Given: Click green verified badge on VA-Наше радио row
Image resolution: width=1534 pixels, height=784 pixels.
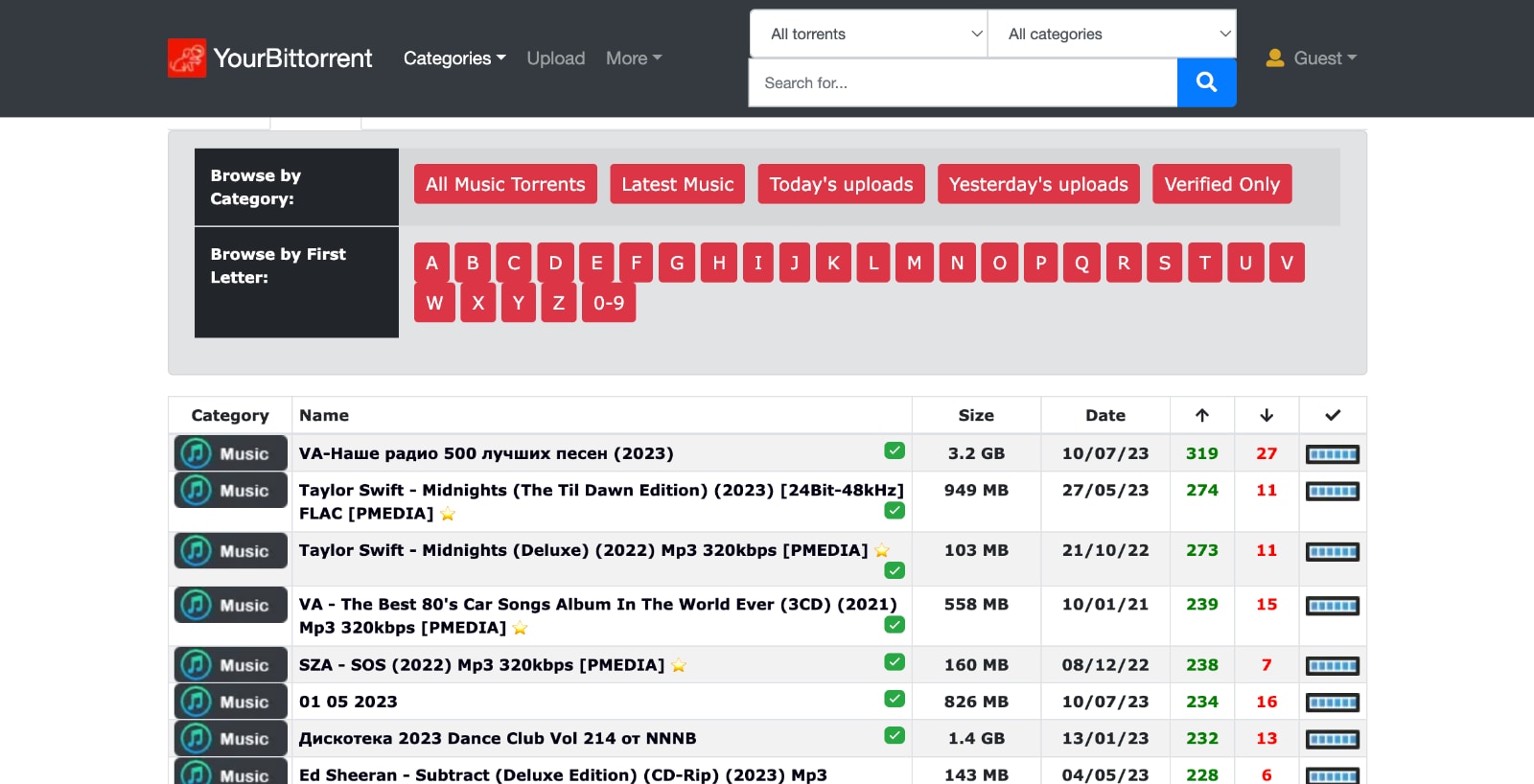Looking at the screenshot, I should 895,450.
